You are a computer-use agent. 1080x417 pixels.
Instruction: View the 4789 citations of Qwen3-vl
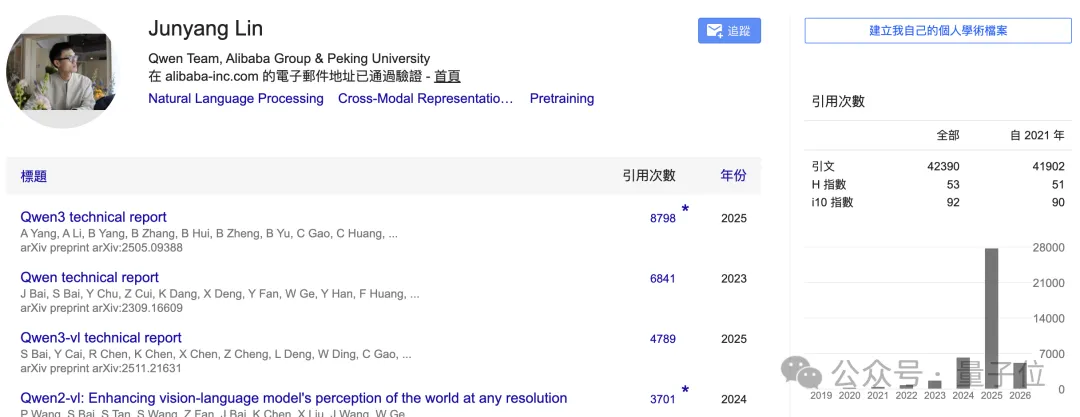point(662,339)
